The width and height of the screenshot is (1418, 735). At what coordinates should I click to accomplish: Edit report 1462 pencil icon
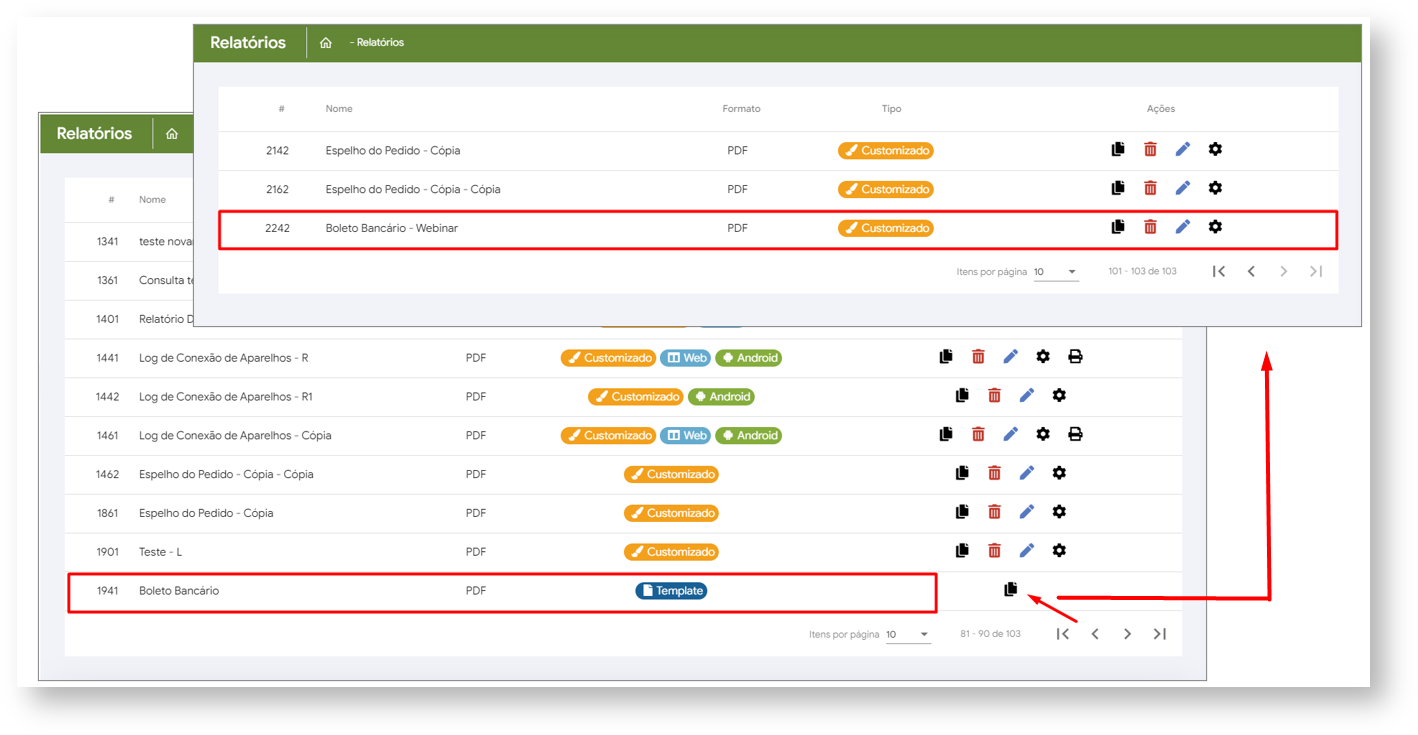pos(1027,473)
